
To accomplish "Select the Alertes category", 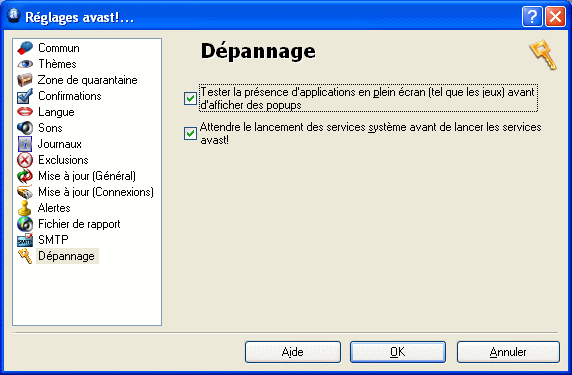I will 54,208.
